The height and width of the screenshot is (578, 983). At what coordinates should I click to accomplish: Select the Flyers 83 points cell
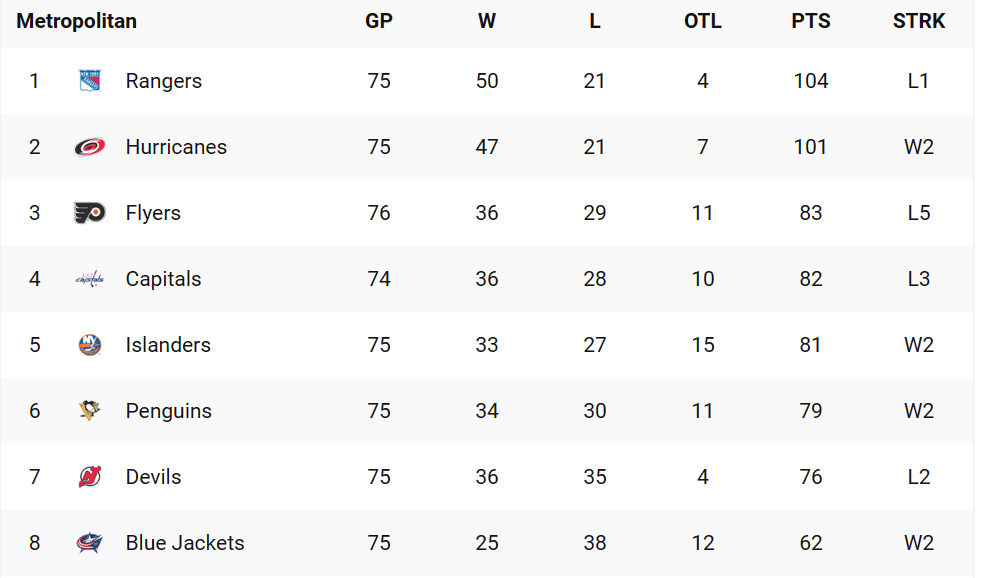811,213
